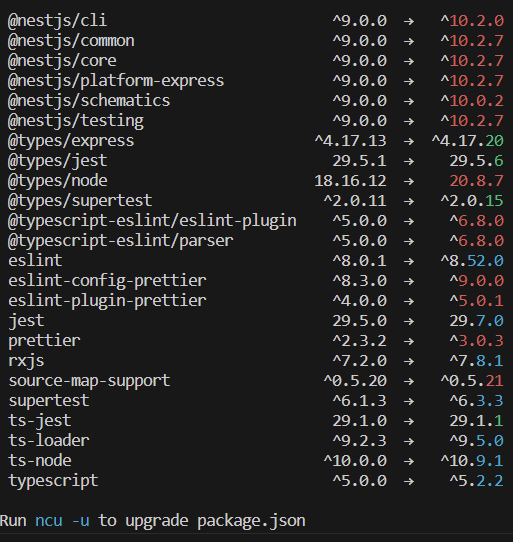This screenshot has height=542, width=513.
Task: Select the @nestjs/cli package name
Action: (x=57, y=21)
